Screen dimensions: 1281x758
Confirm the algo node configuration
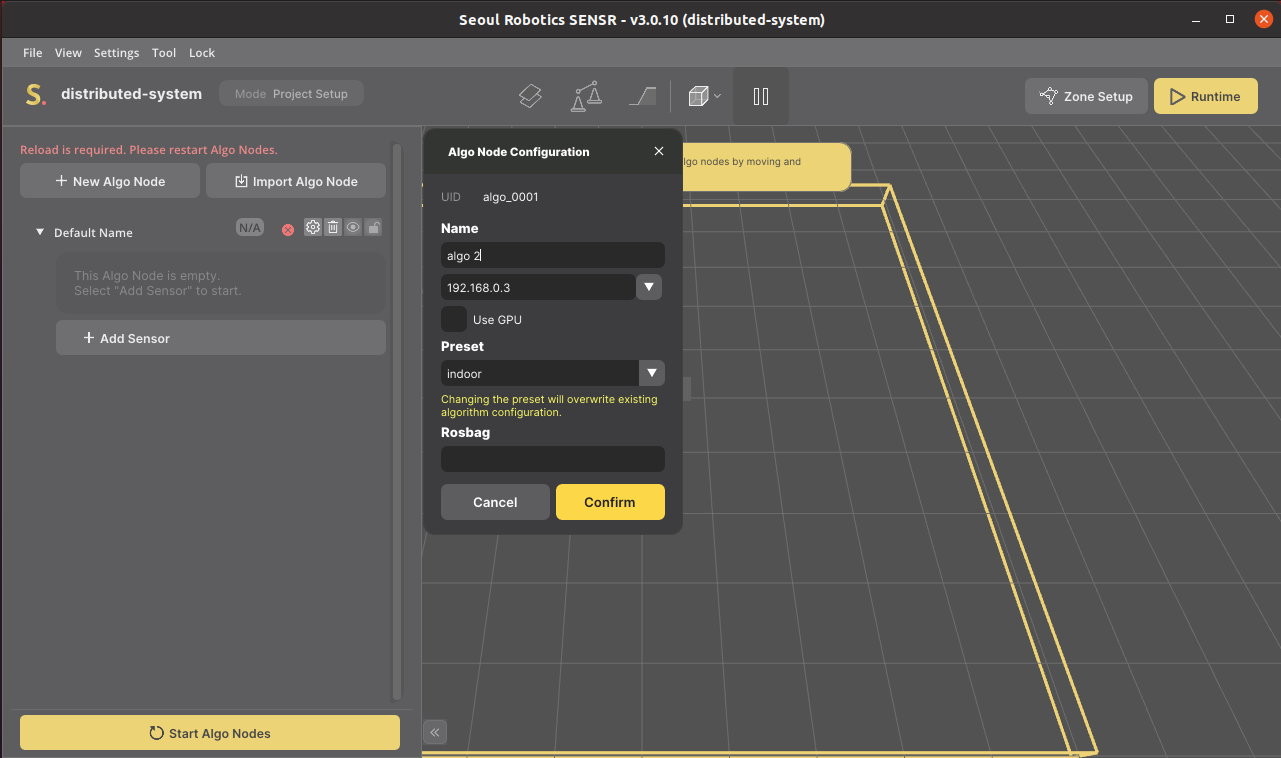click(x=610, y=502)
